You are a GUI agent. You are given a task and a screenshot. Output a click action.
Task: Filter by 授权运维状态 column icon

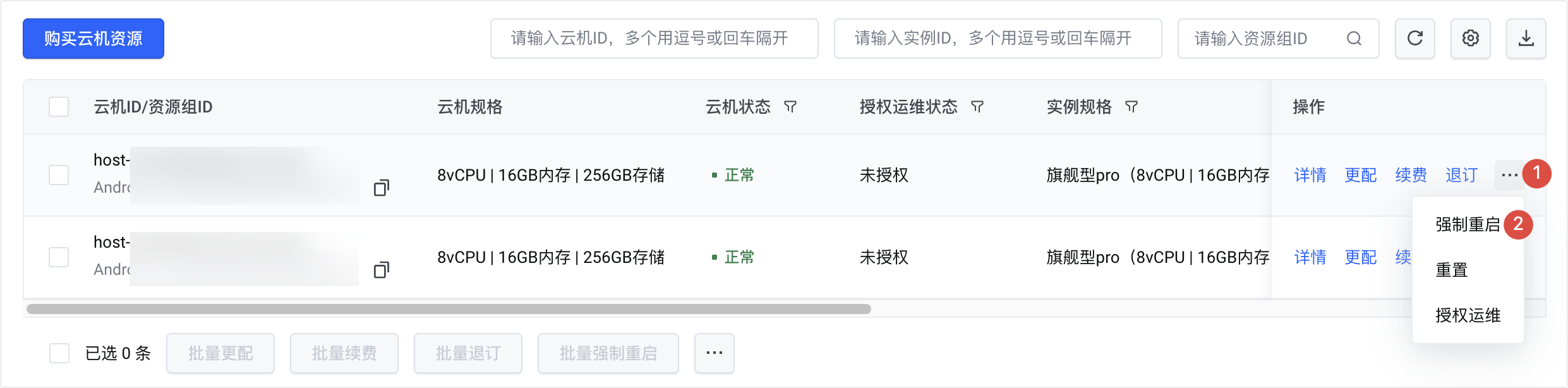[x=977, y=107]
